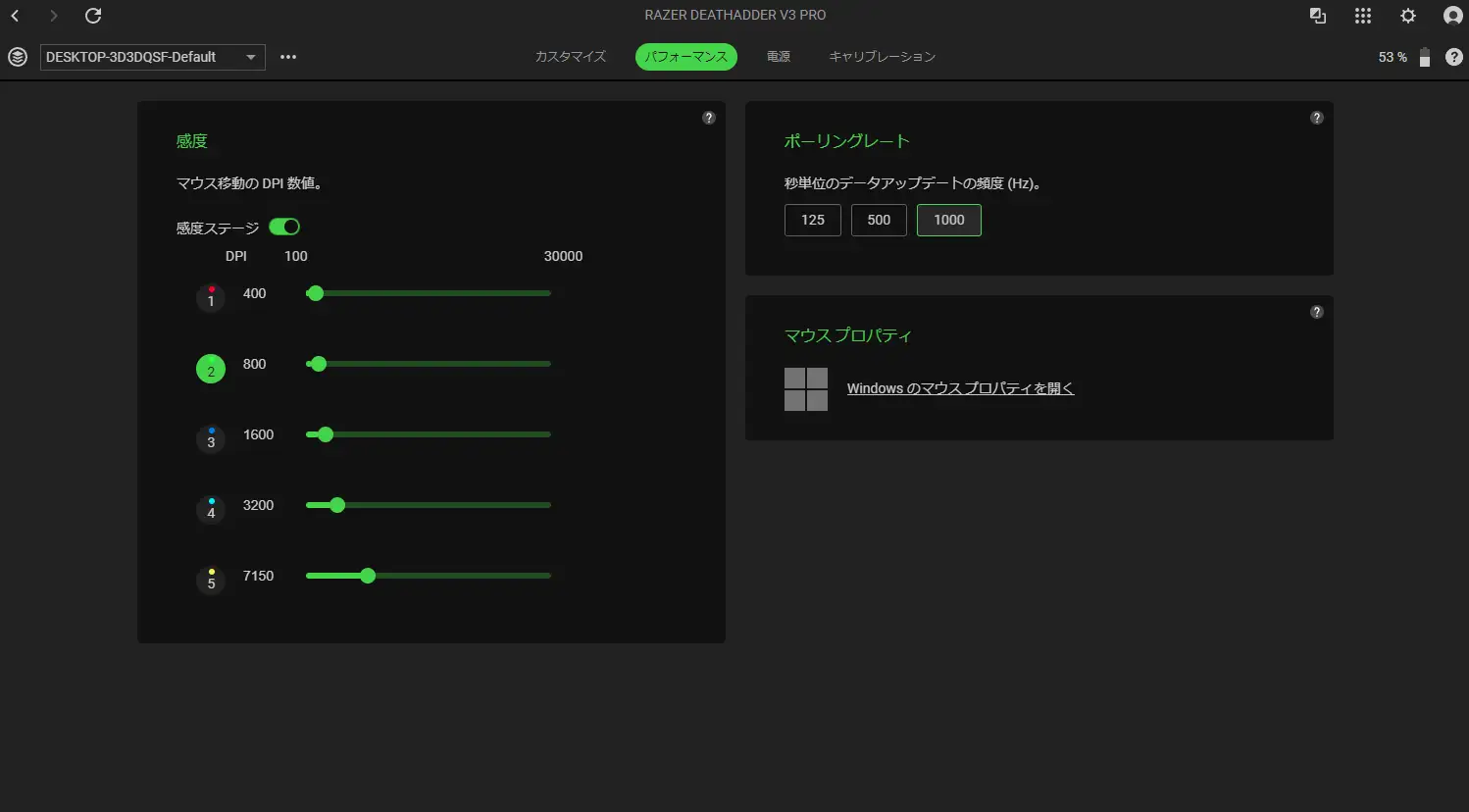Go back with the left arrow
The image size is (1469, 812).
(x=16, y=16)
